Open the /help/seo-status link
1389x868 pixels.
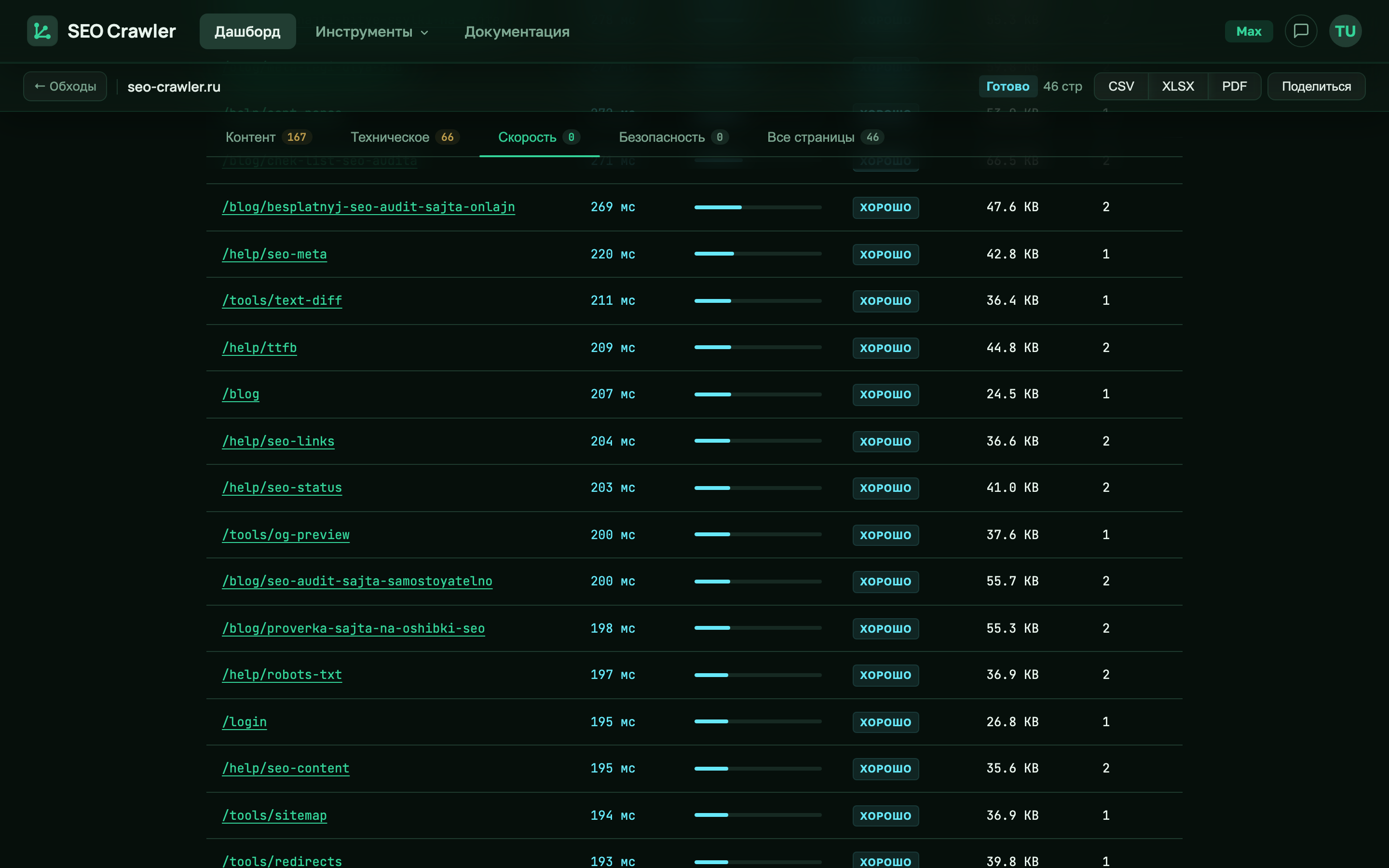tap(282, 488)
